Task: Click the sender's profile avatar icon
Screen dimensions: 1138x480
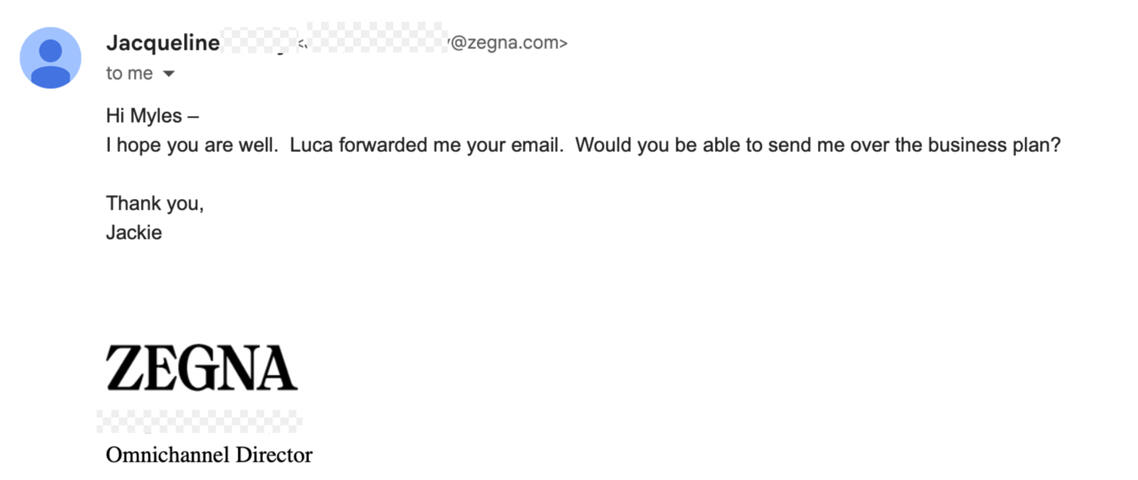Action: coord(51,58)
